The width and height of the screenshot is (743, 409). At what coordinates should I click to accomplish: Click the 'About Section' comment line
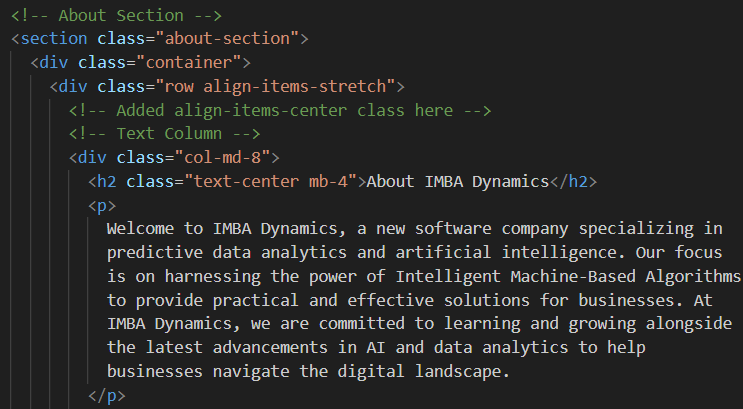(x=117, y=16)
